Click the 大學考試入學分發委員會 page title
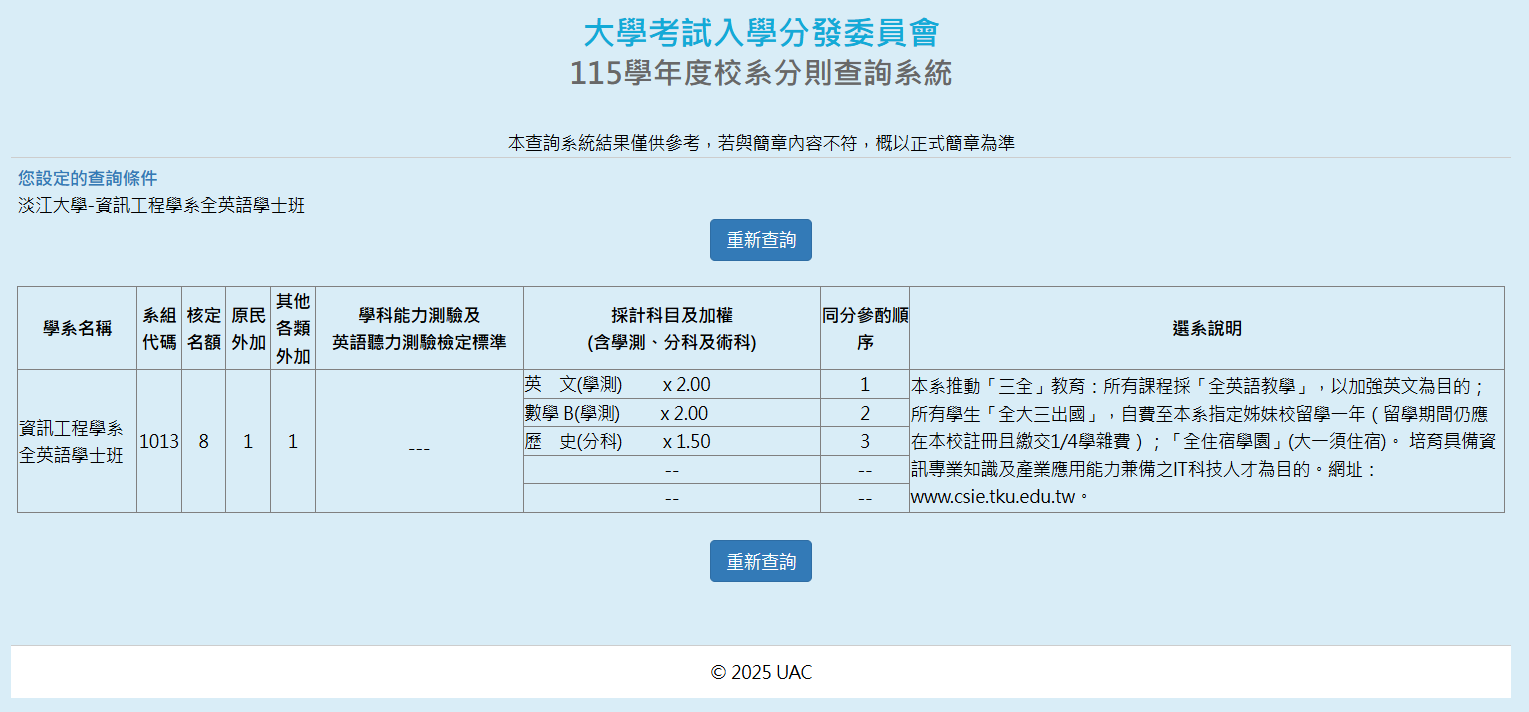1529x712 pixels. tap(760, 33)
